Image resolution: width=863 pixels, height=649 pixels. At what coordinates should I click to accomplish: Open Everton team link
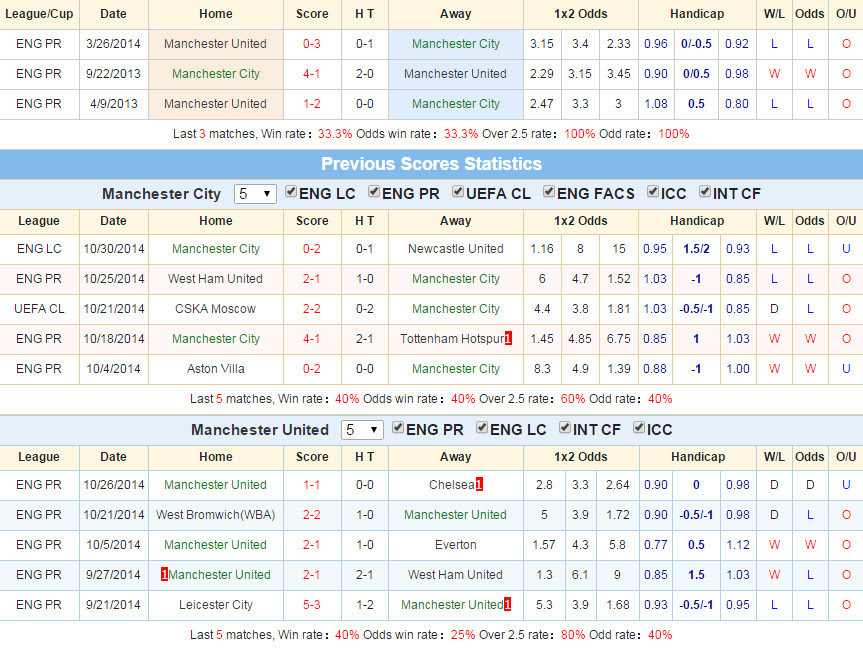[x=456, y=545]
